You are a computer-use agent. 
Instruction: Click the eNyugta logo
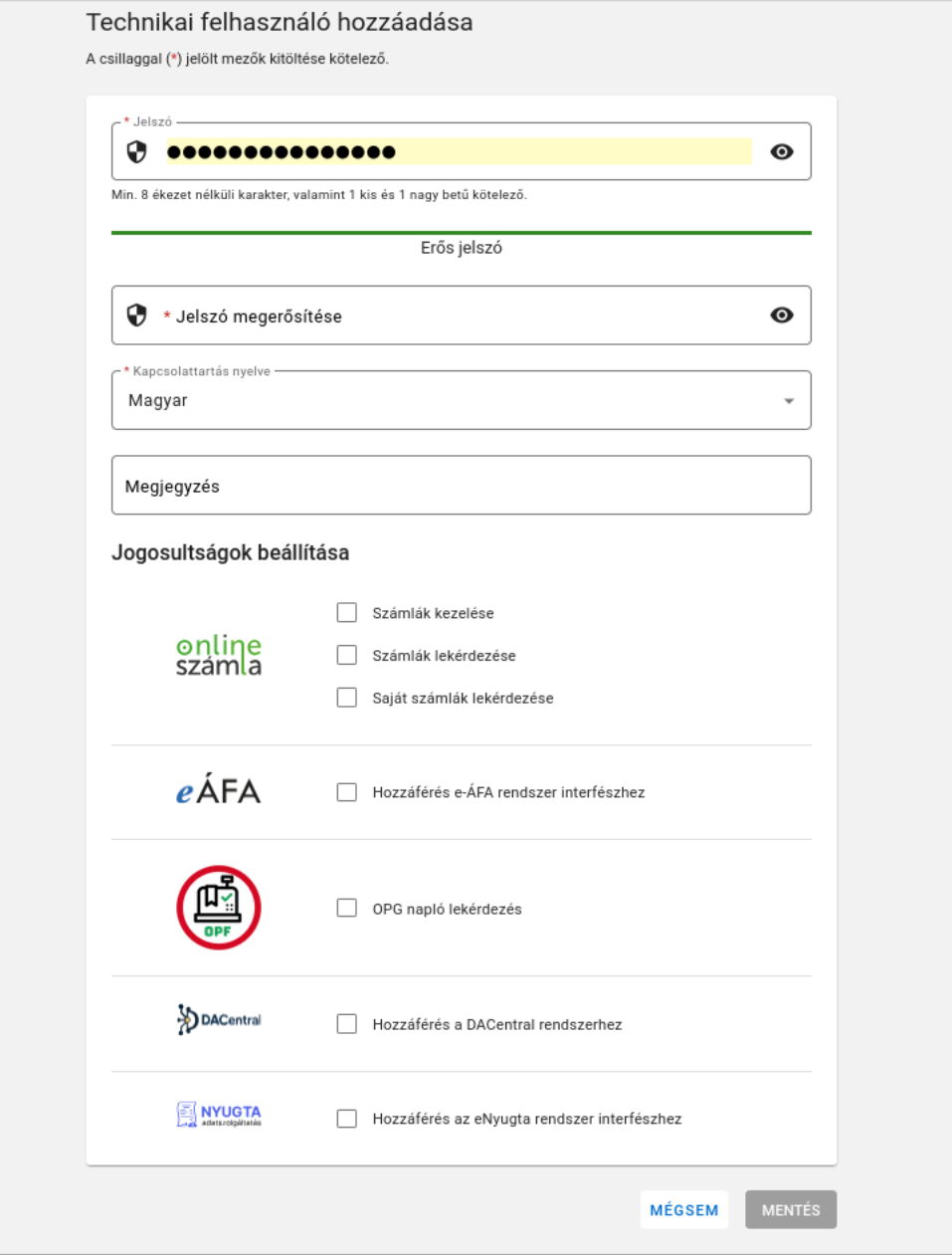[219, 1115]
